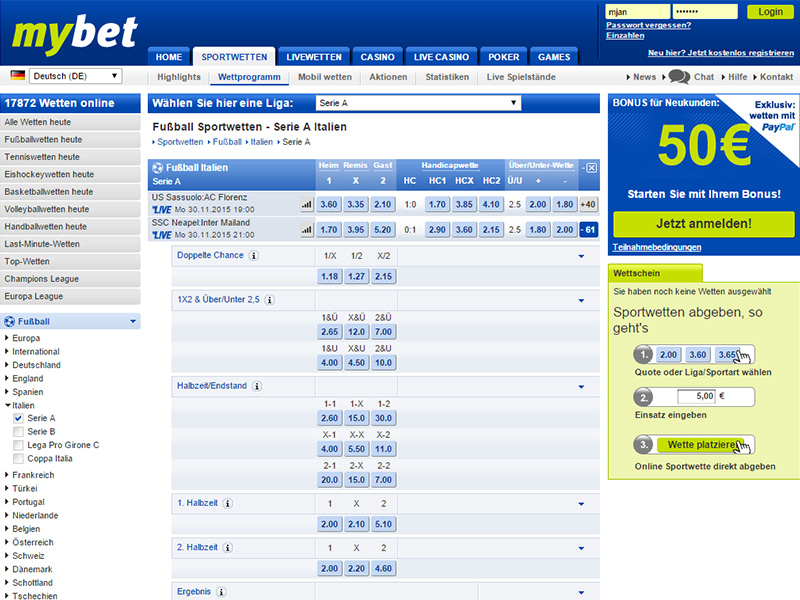Open the LIVEWETTEN tab
The width and height of the screenshot is (800, 600).
click(314, 57)
